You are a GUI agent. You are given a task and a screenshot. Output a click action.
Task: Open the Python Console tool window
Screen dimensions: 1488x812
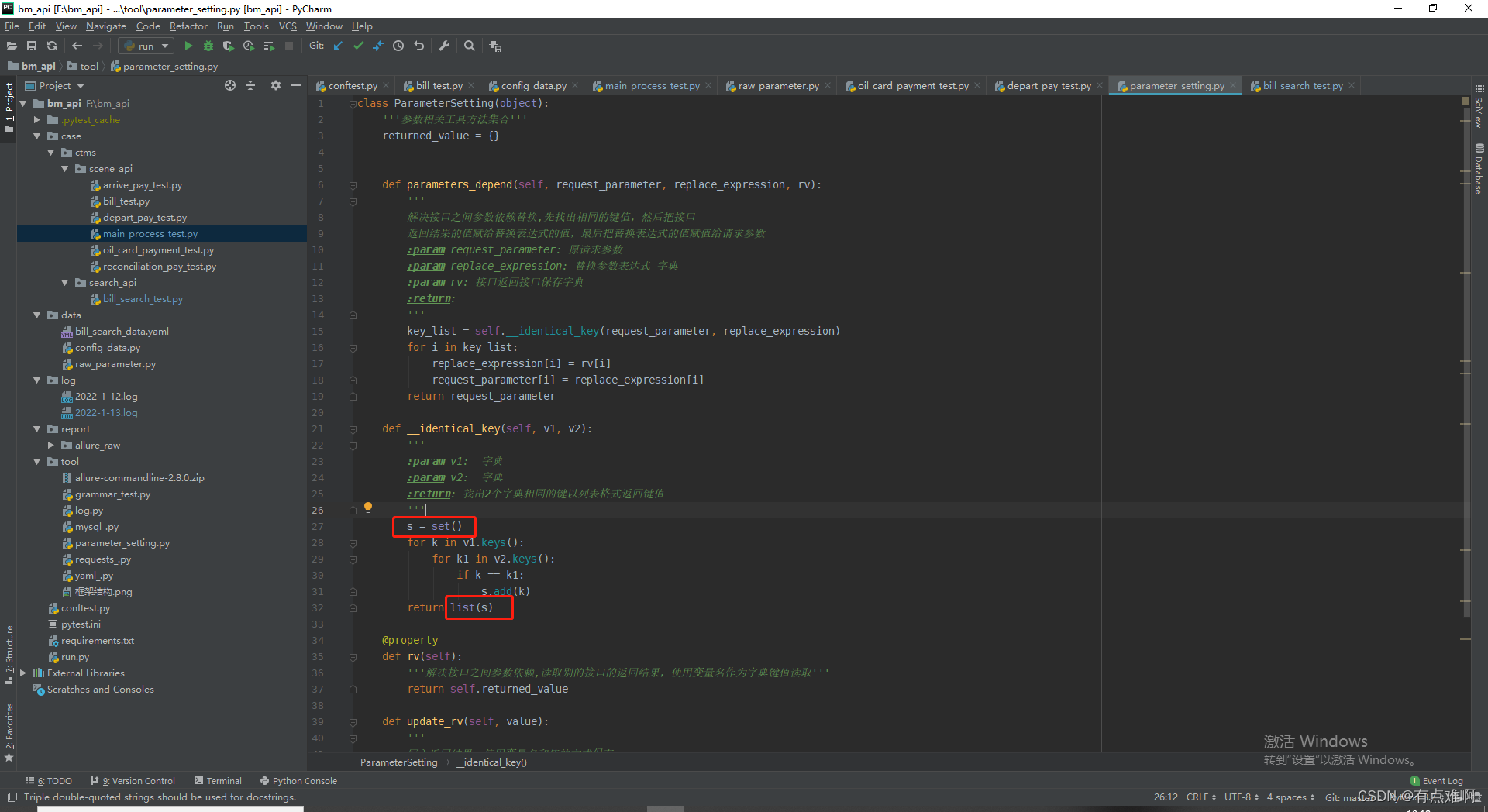[x=299, y=781]
